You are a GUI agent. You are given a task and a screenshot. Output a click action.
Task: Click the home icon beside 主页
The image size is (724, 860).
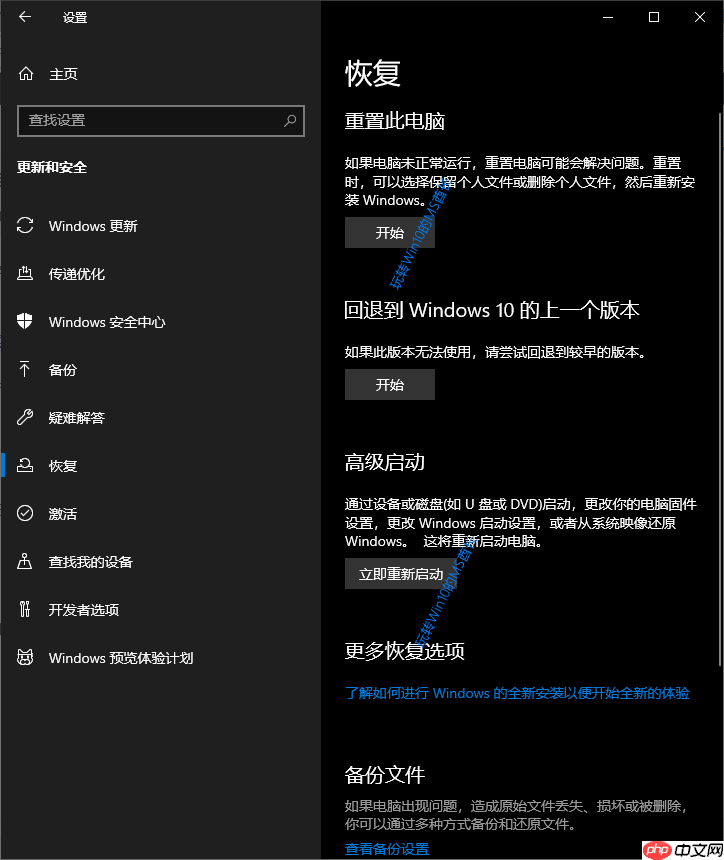[26, 73]
